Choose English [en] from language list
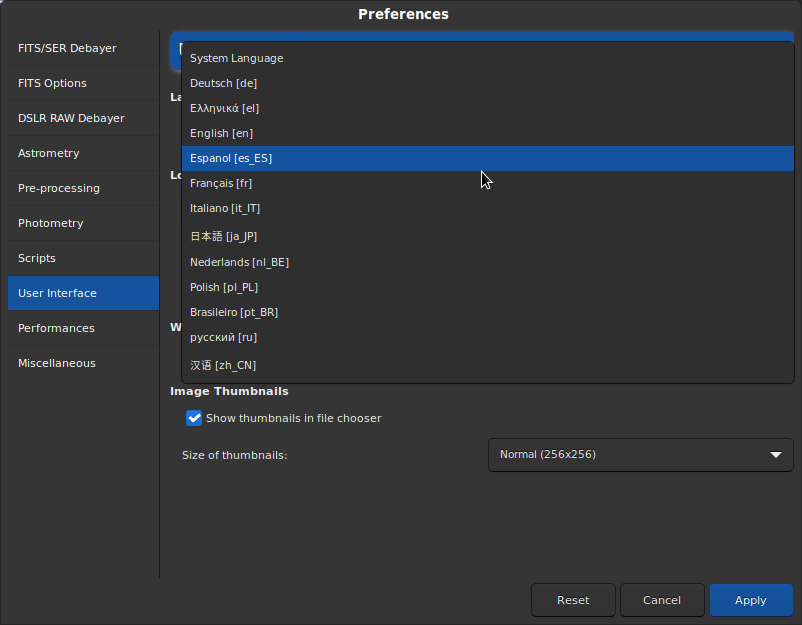This screenshot has height=625, width=802. coord(223,133)
